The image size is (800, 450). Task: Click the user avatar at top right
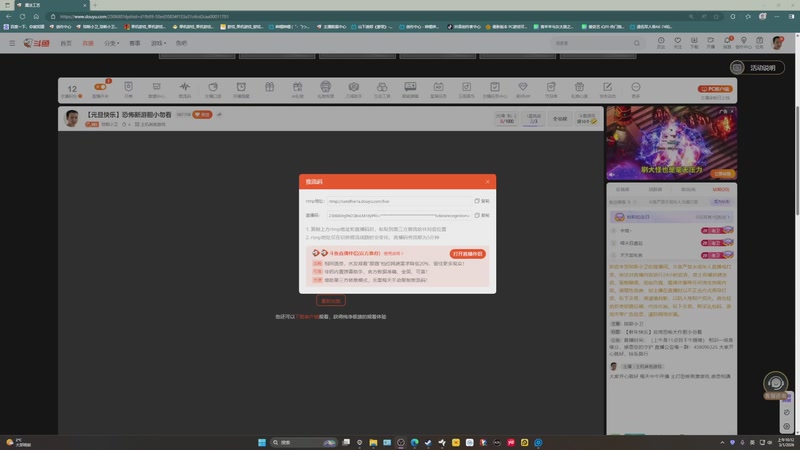click(778, 43)
